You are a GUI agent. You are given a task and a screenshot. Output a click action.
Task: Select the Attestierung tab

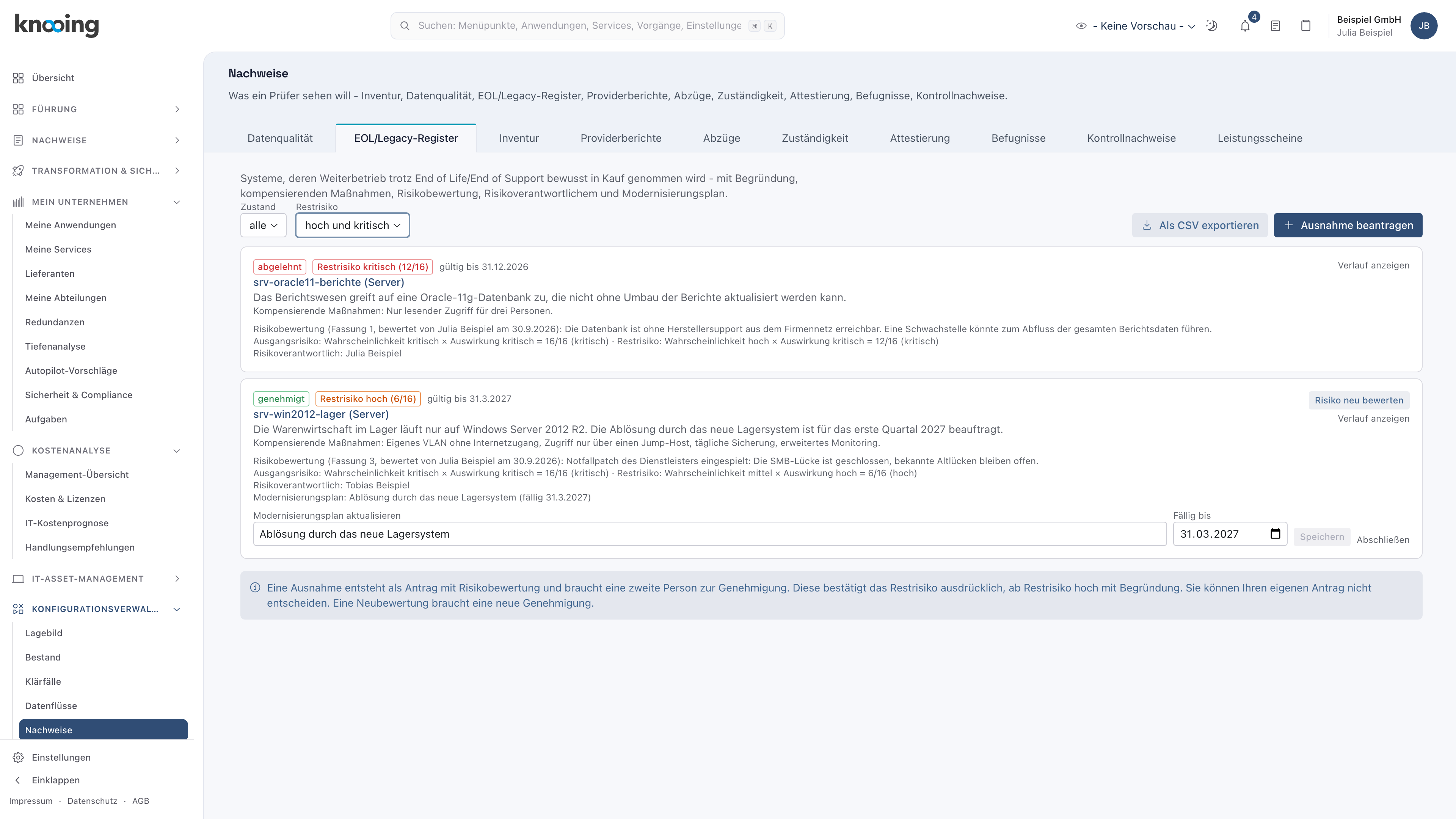click(919, 138)
